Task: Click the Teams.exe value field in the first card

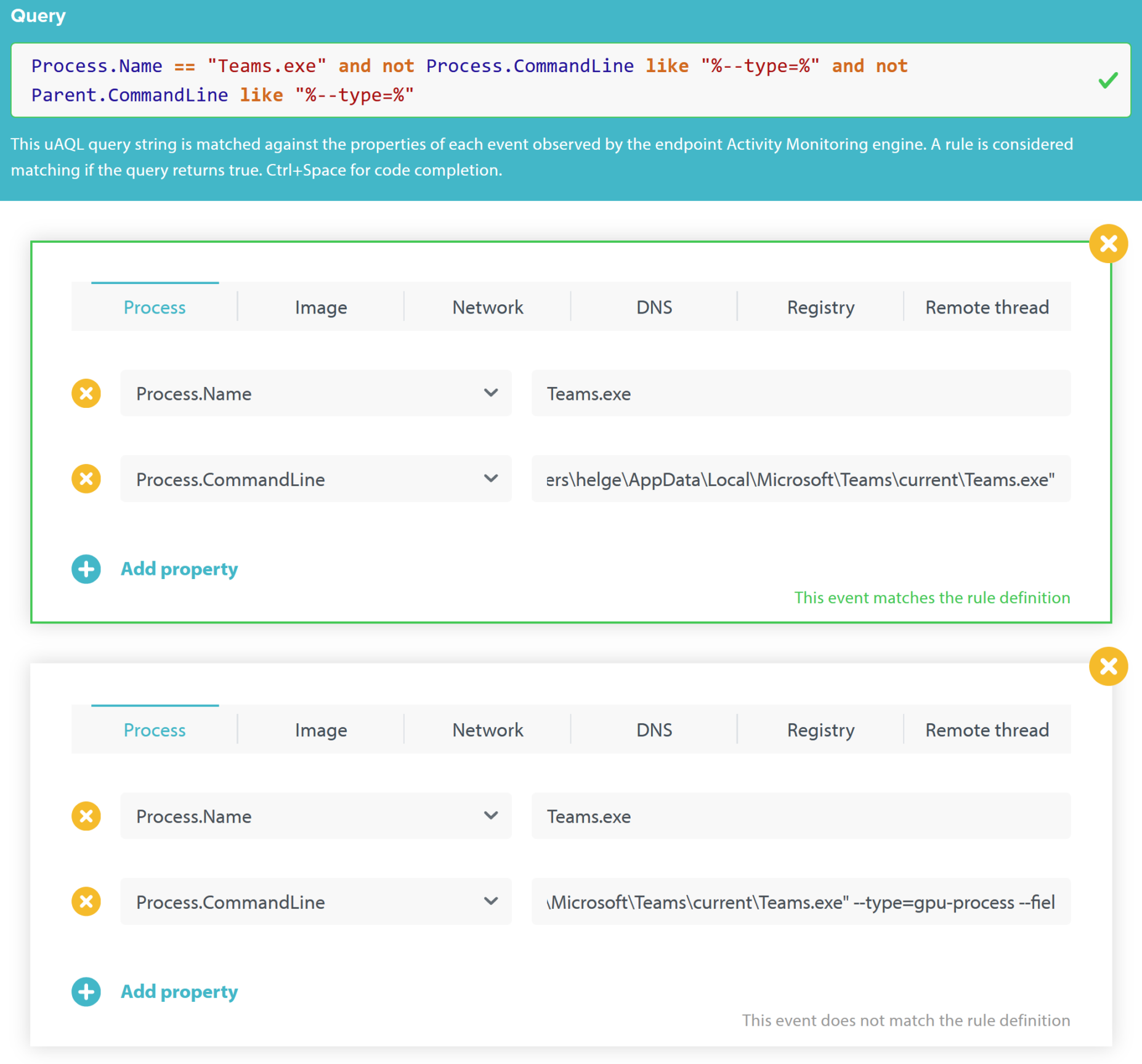Action: click(x=800, y=393)
